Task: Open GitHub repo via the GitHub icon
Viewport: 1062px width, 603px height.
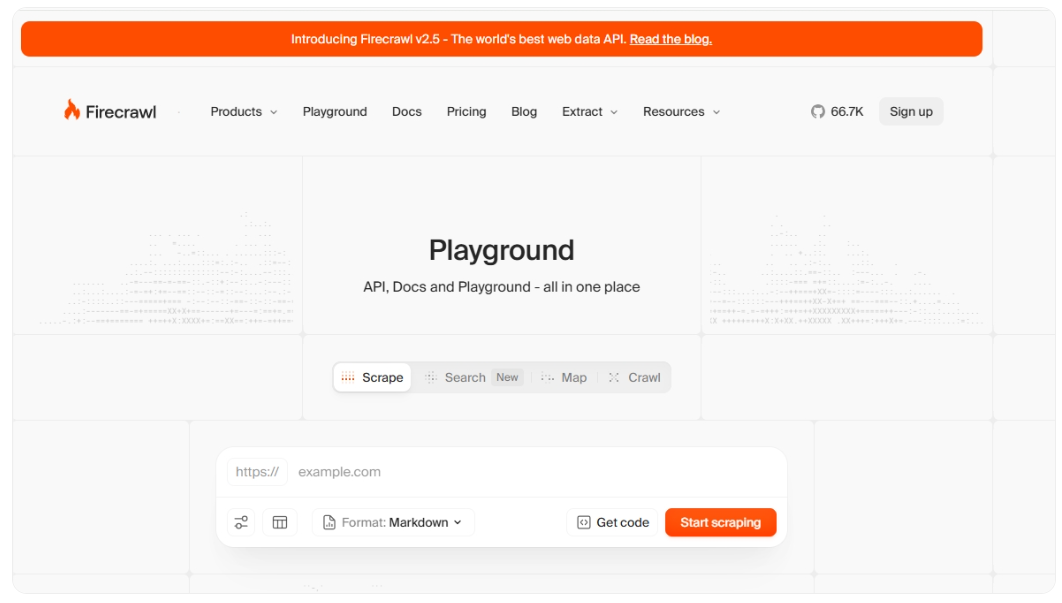Action: (x=818, y=111)
